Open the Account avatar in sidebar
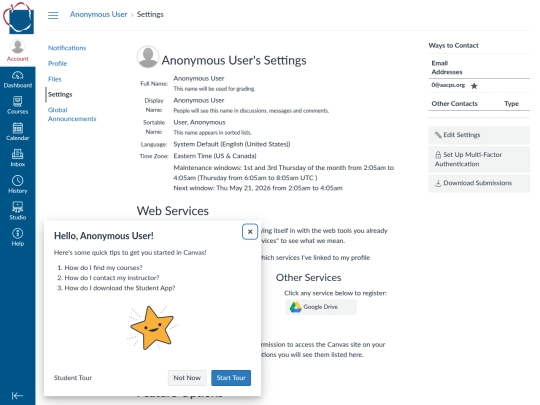 point(18,51)
